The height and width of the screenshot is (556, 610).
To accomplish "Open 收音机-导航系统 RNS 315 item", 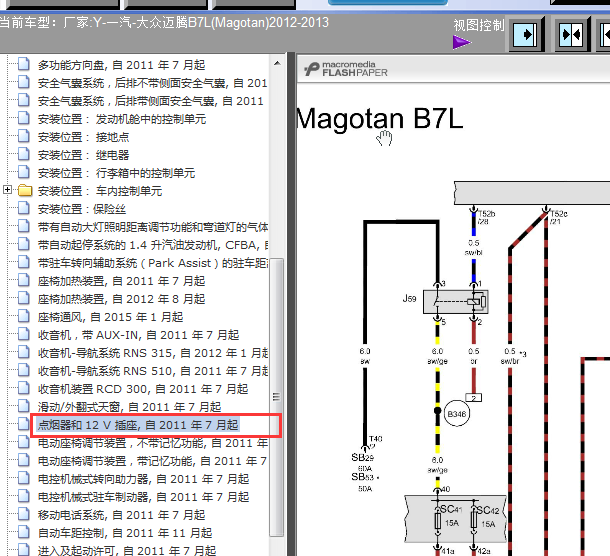I will tap(152, 353).
